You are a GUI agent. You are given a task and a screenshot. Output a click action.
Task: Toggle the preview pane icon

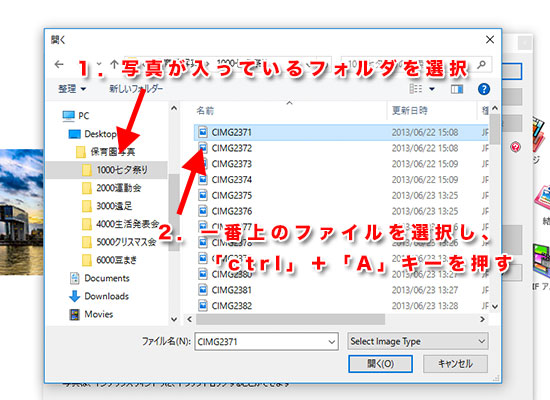[457, 89]
